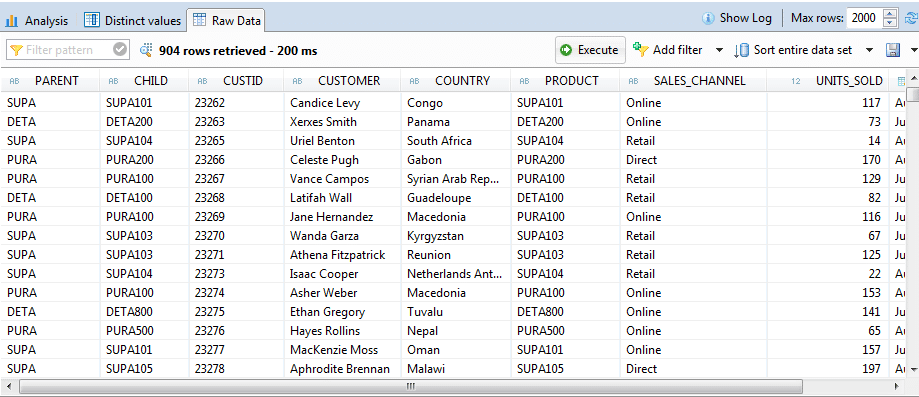This screenshot has height=397, width=919.
Task: Click the COUNTRY column header
Action: 455,81
